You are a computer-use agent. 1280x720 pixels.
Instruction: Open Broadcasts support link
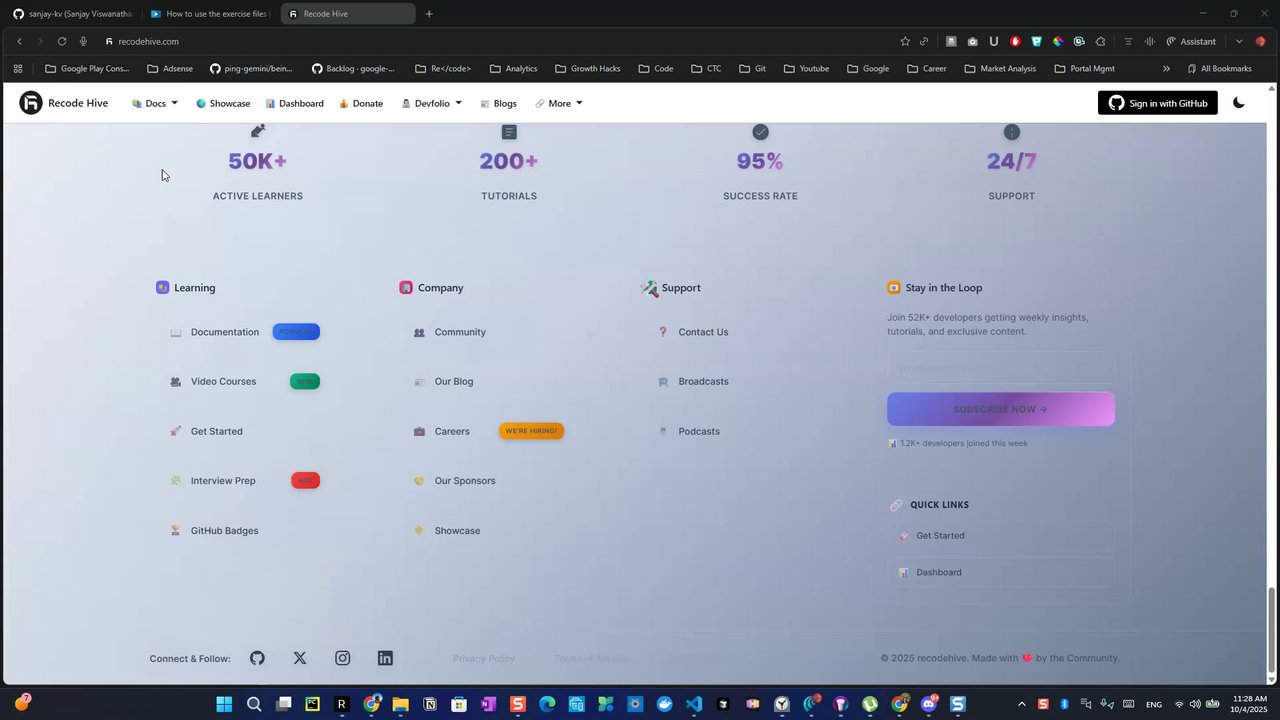tap(703, 381)
